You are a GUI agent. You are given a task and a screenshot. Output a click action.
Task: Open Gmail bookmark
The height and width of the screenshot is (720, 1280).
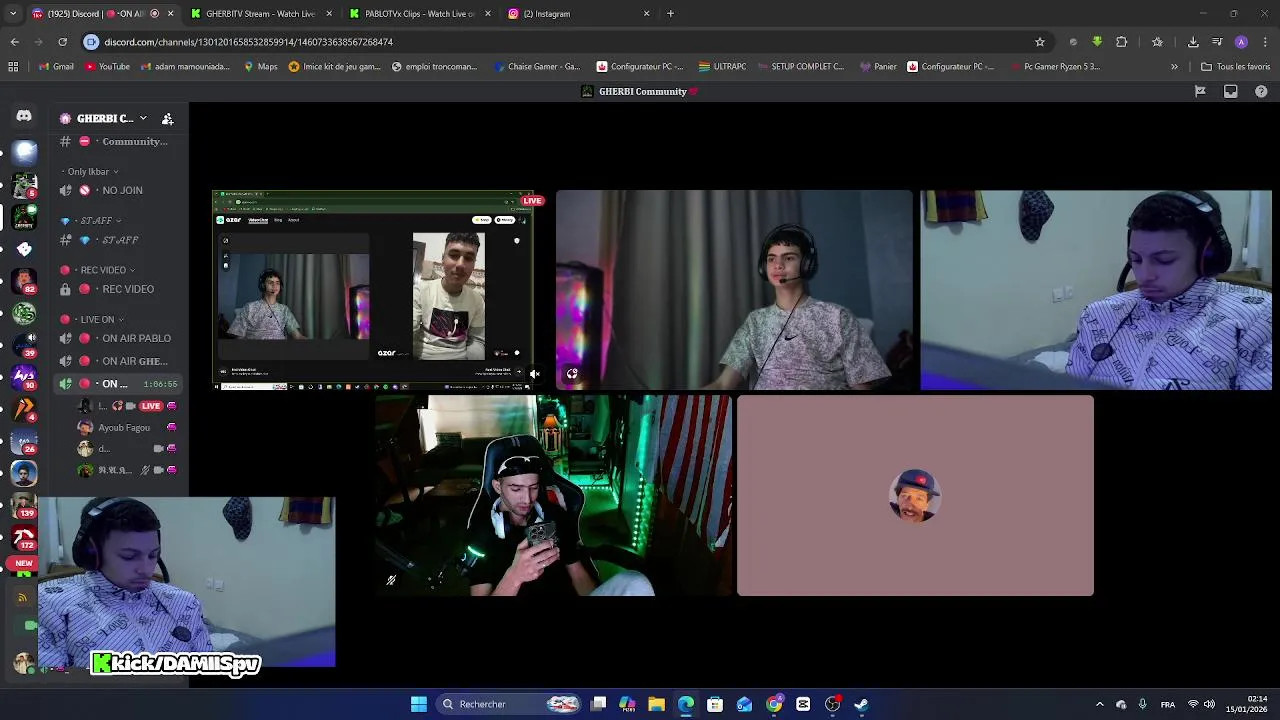pyautogui.click(x=56, y=67)
